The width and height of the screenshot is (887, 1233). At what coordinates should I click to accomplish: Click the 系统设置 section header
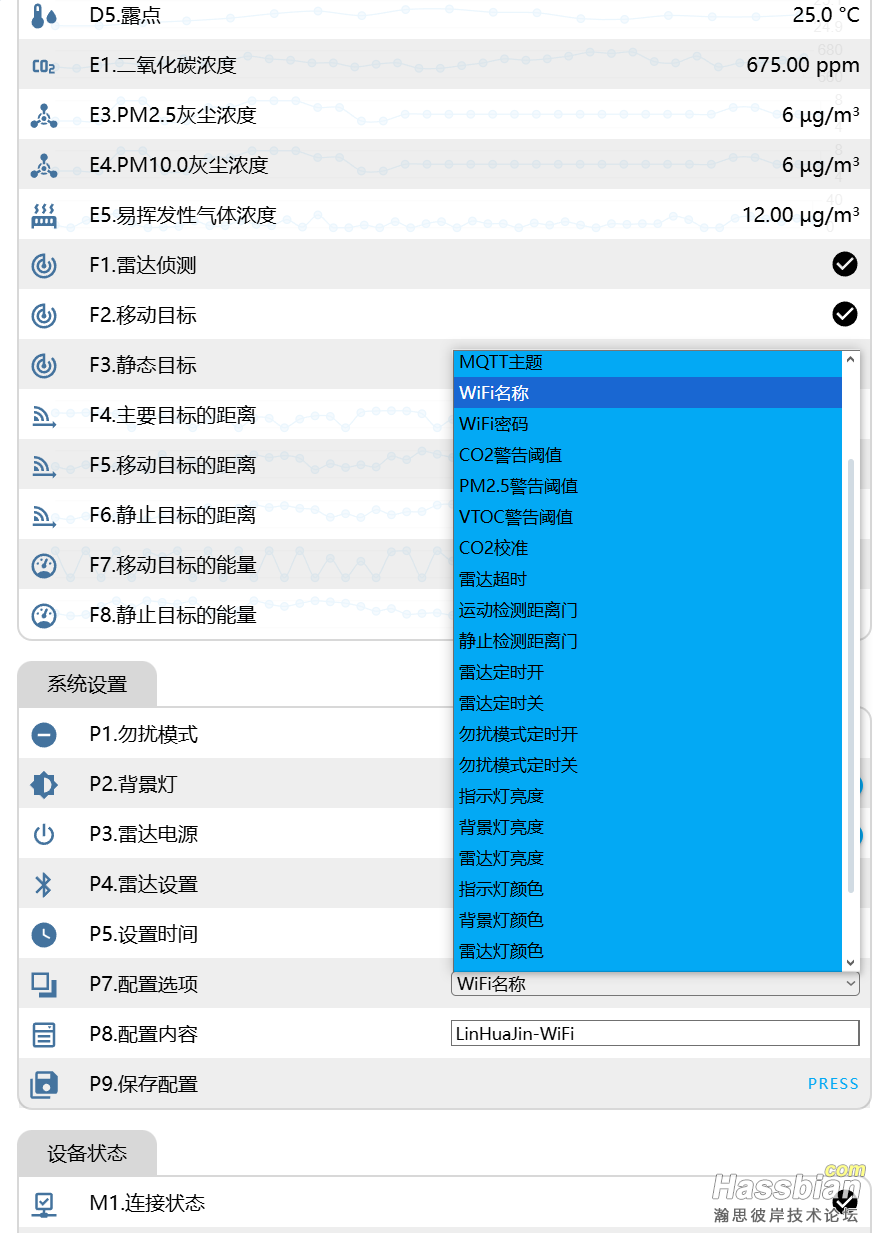(x=87, y=685)
